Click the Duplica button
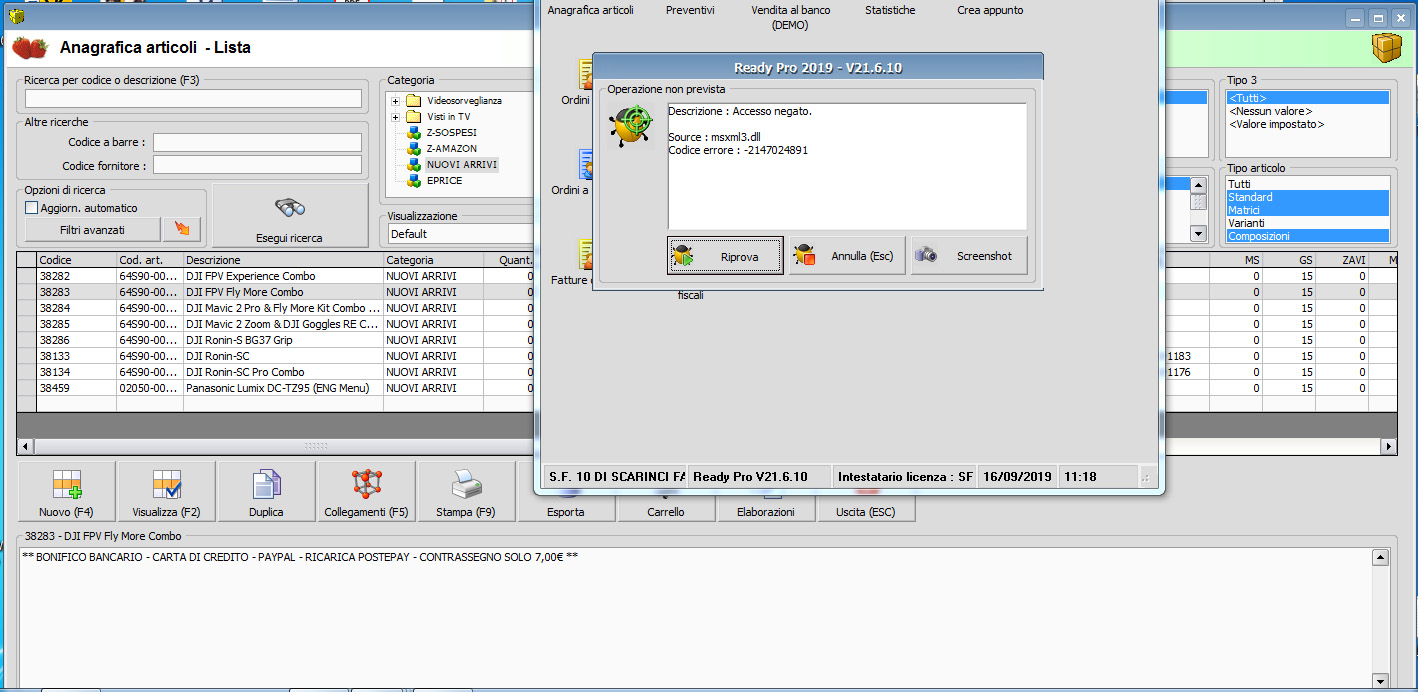This screenshot has width=1418, height=692. [x=266, y=491]
